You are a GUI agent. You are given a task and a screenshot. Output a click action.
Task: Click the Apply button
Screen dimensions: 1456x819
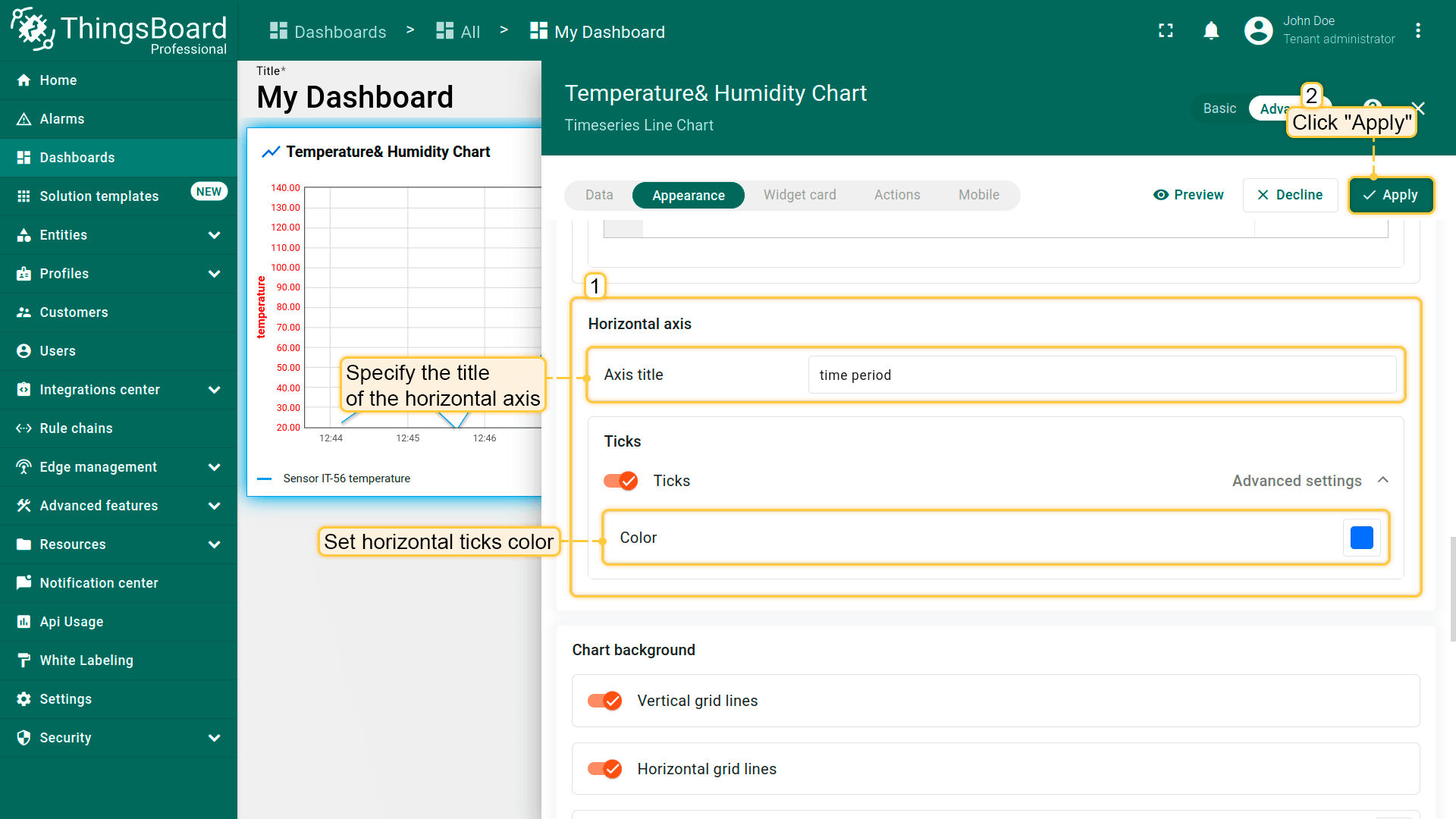coord(1390,195)
